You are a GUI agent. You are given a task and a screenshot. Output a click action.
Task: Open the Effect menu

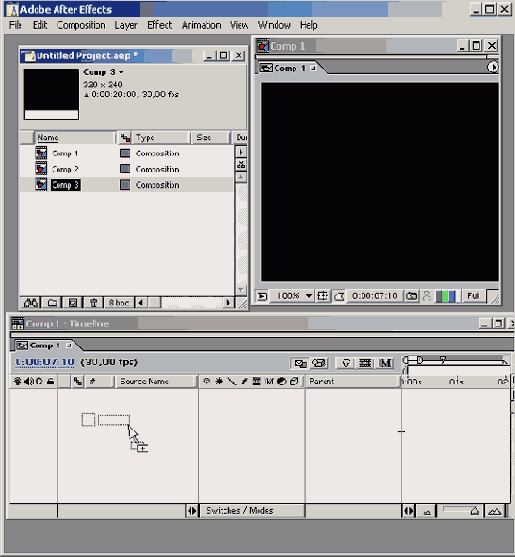click(159, 25)
